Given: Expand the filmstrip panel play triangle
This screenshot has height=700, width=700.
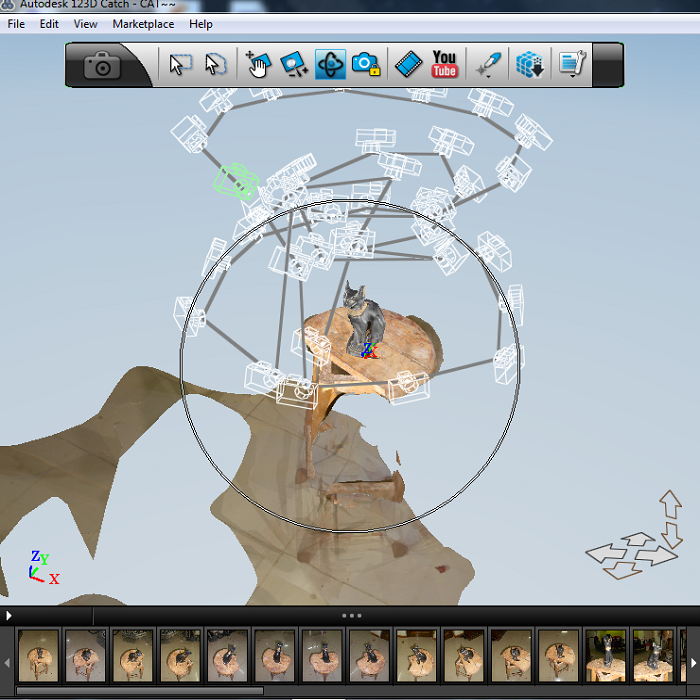Looking at the screenshot, I should pyautogui.click(x=8, y=616).
